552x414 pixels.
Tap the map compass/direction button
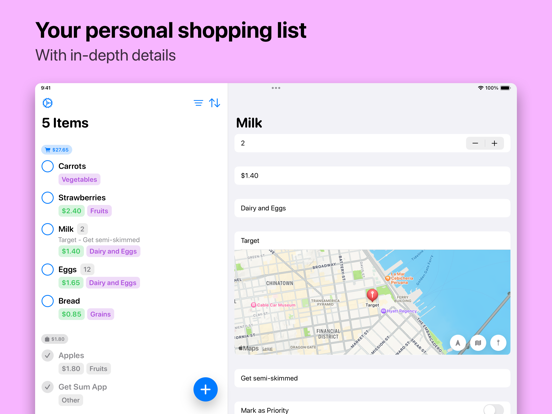[x=498, y=343]
